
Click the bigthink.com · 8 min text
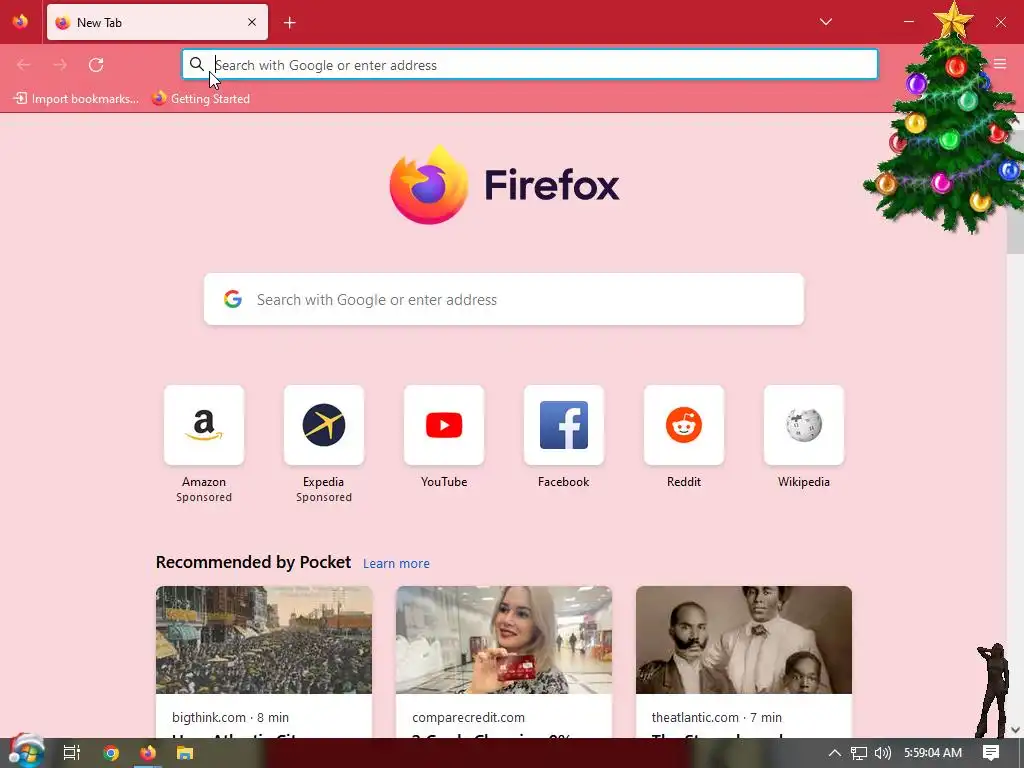(231, 717)
